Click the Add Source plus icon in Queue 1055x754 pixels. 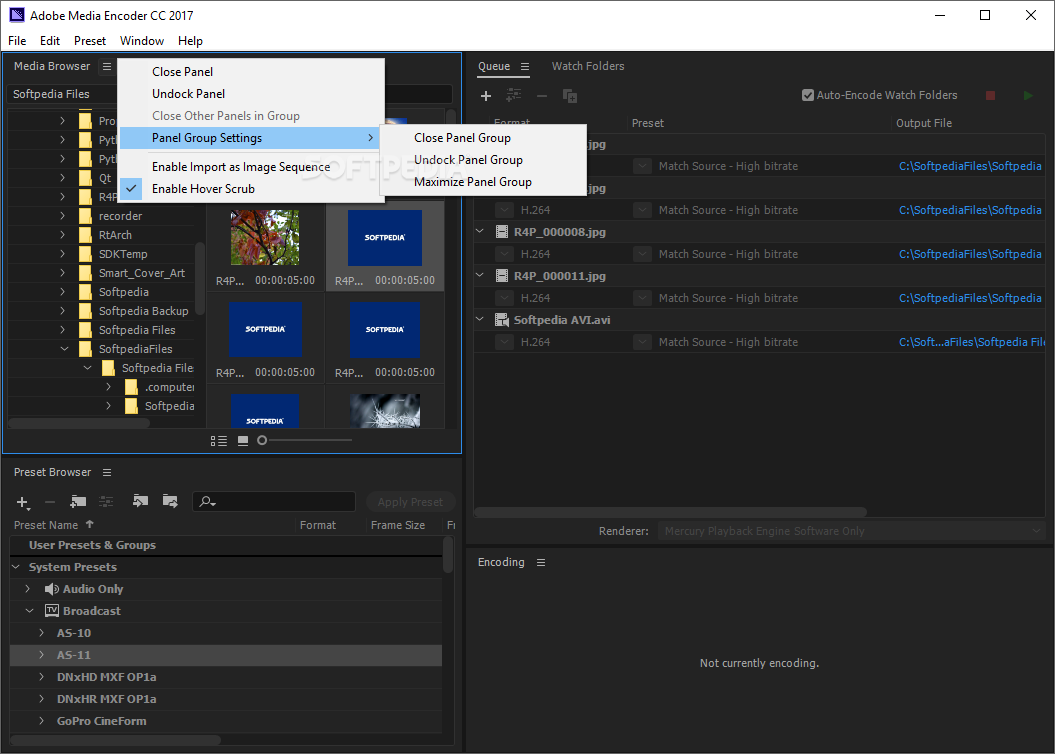coord(486,96)
